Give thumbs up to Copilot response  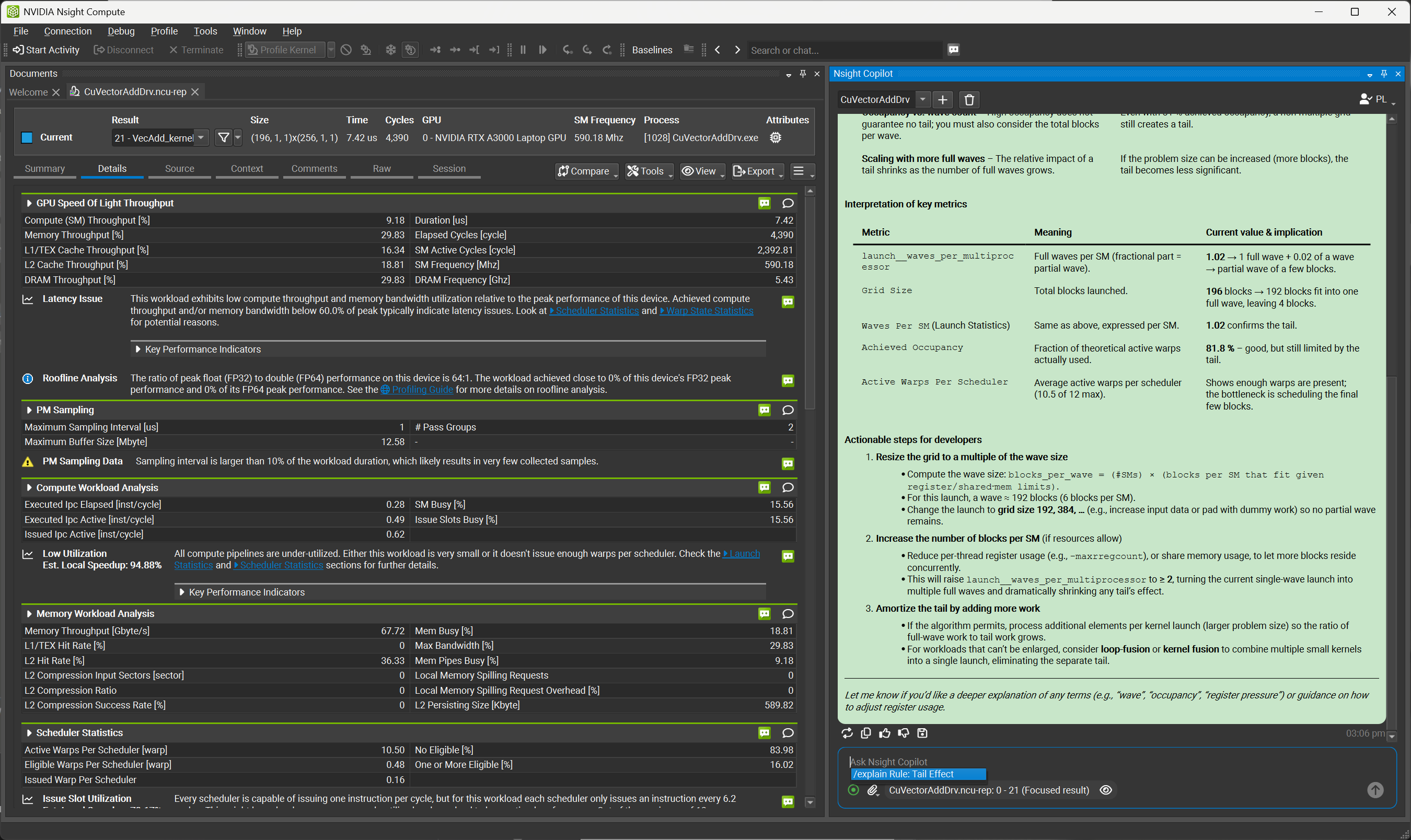(884, 733)
